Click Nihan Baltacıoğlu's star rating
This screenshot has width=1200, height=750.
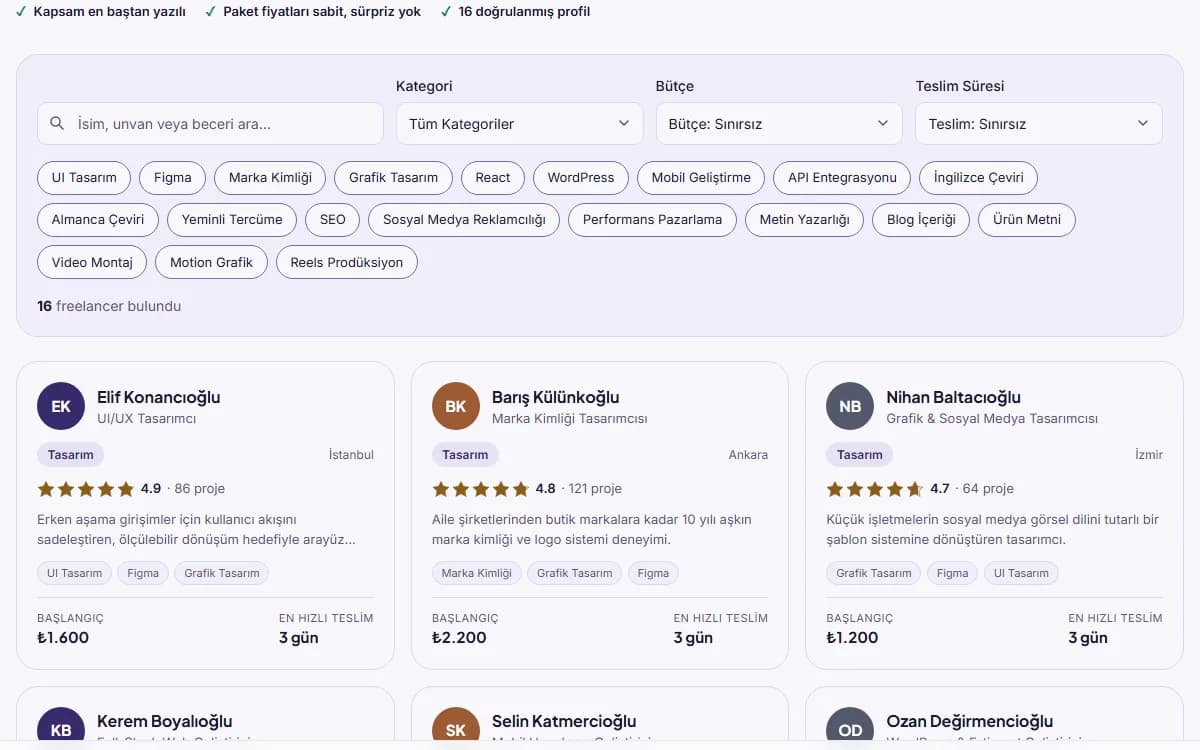pos(874,489)
